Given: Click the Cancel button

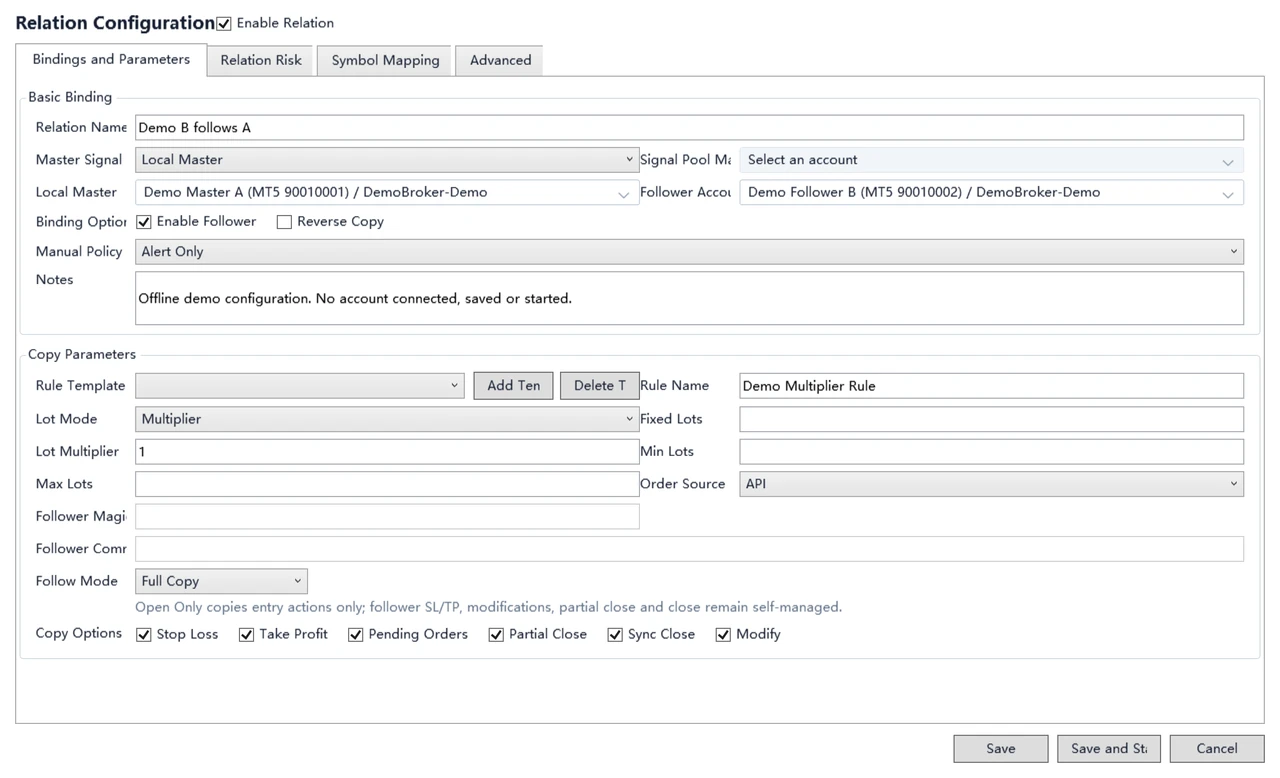Looking at the screenshot, I should tap(1216, 749).
